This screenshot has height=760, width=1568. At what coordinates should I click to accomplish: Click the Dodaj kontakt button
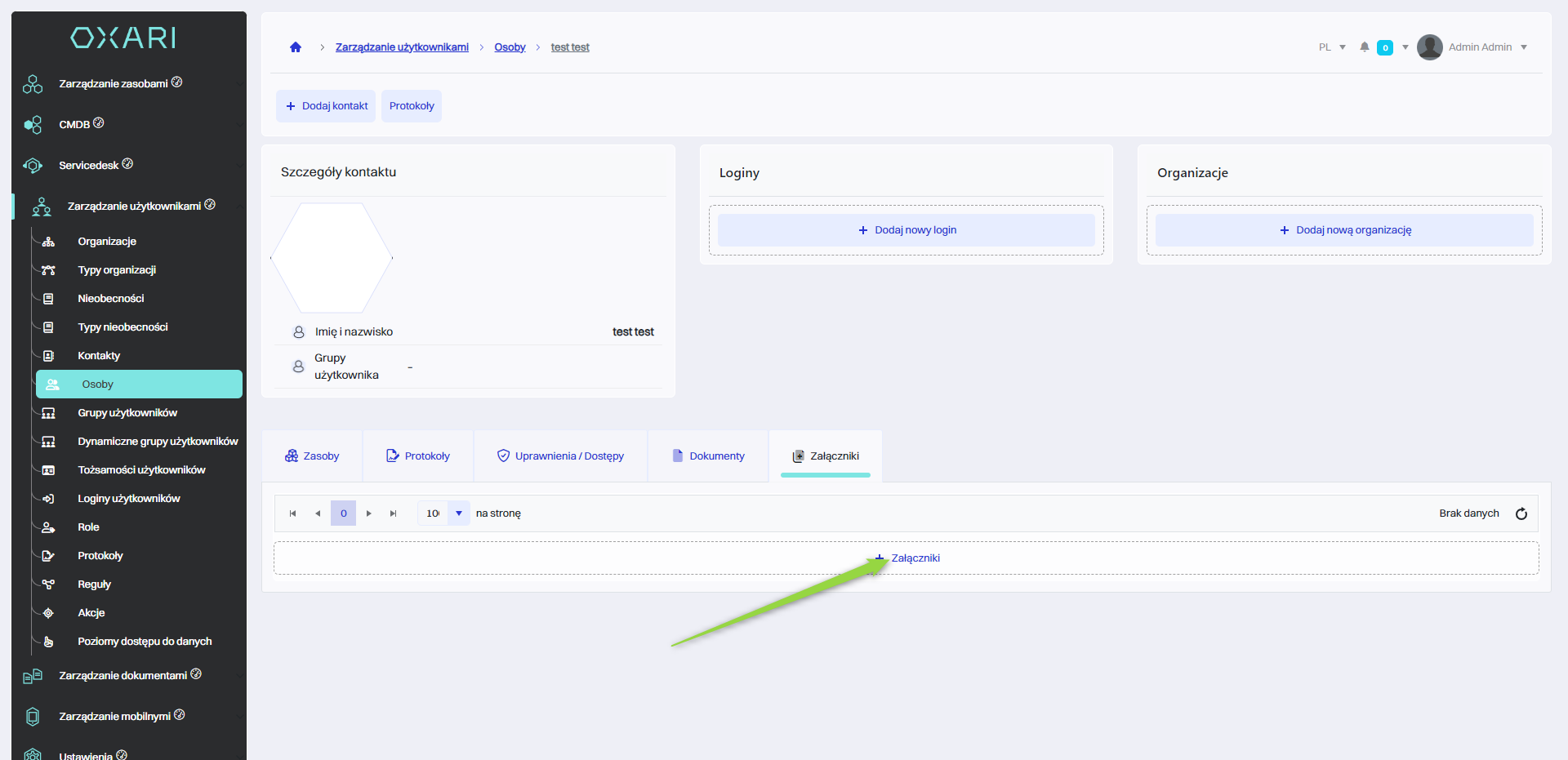pyautogui.click(x=326, y=106)
